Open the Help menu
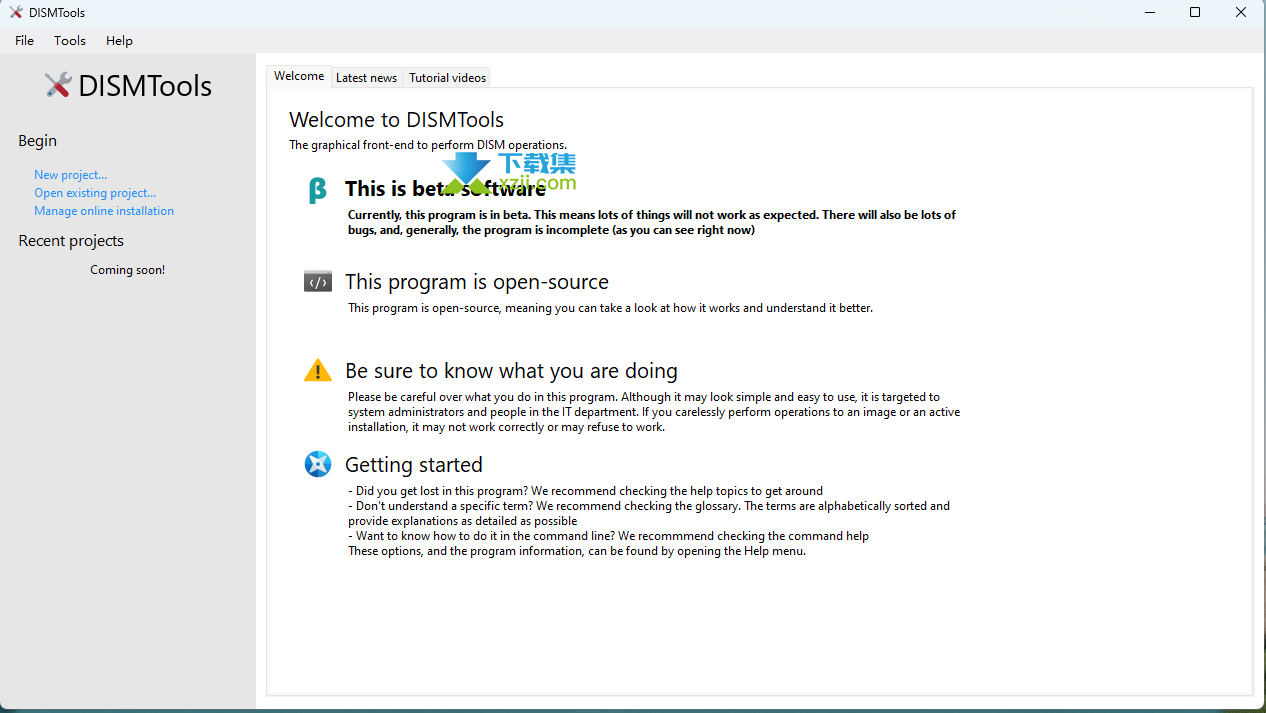 coord(119,41)
